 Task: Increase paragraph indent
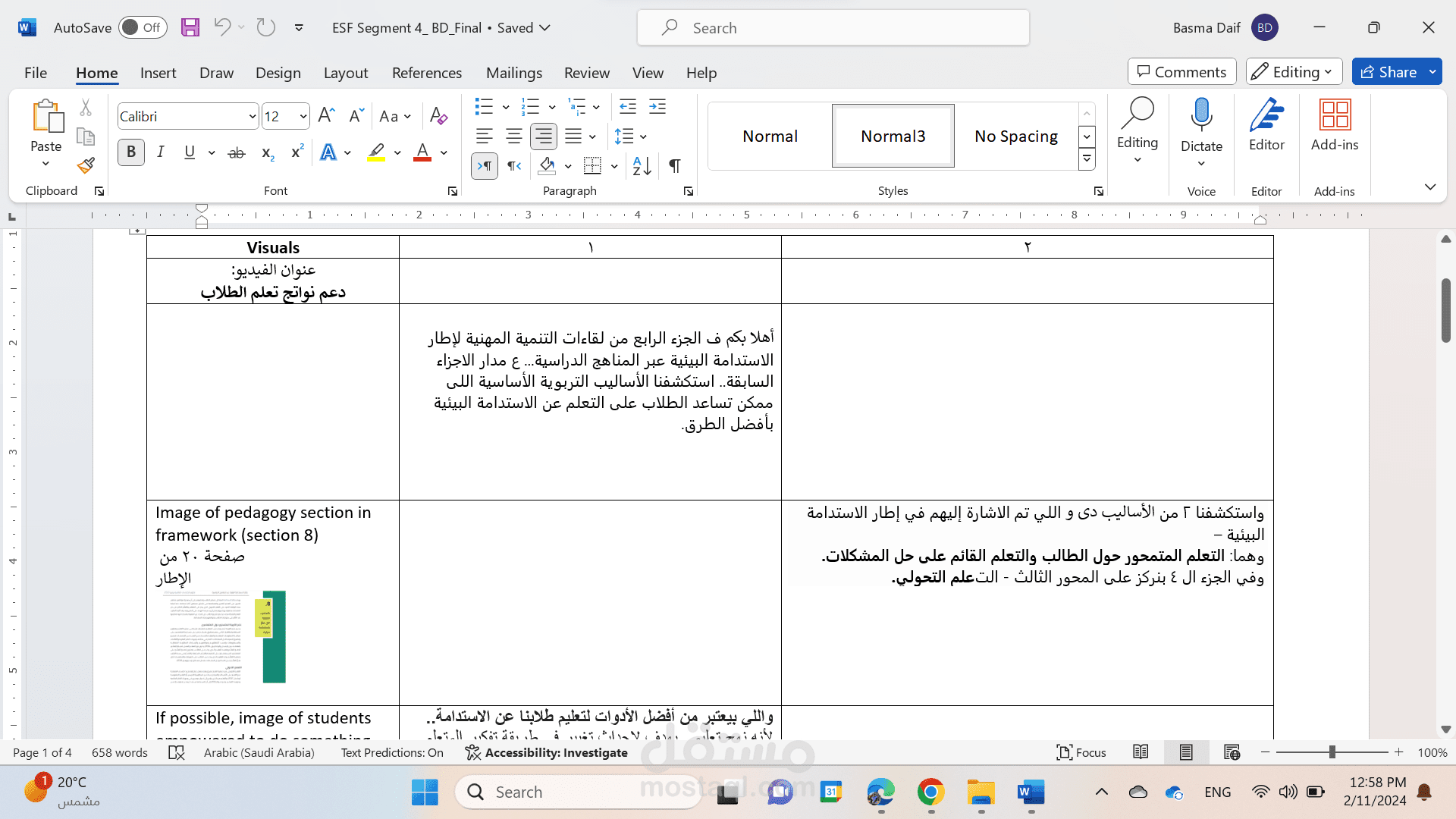[657, 106]
